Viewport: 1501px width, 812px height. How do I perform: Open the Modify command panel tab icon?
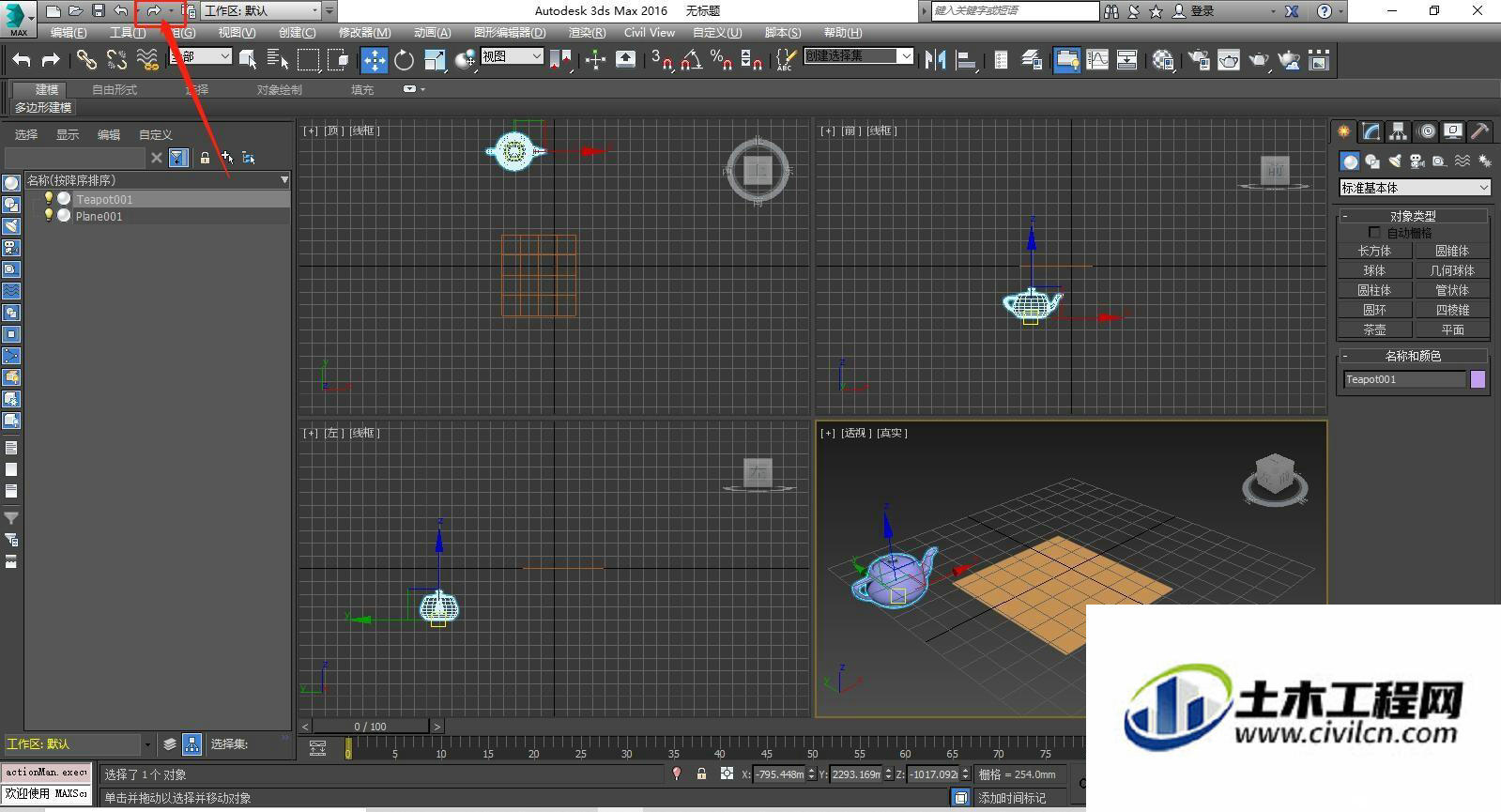point(1371,131)
